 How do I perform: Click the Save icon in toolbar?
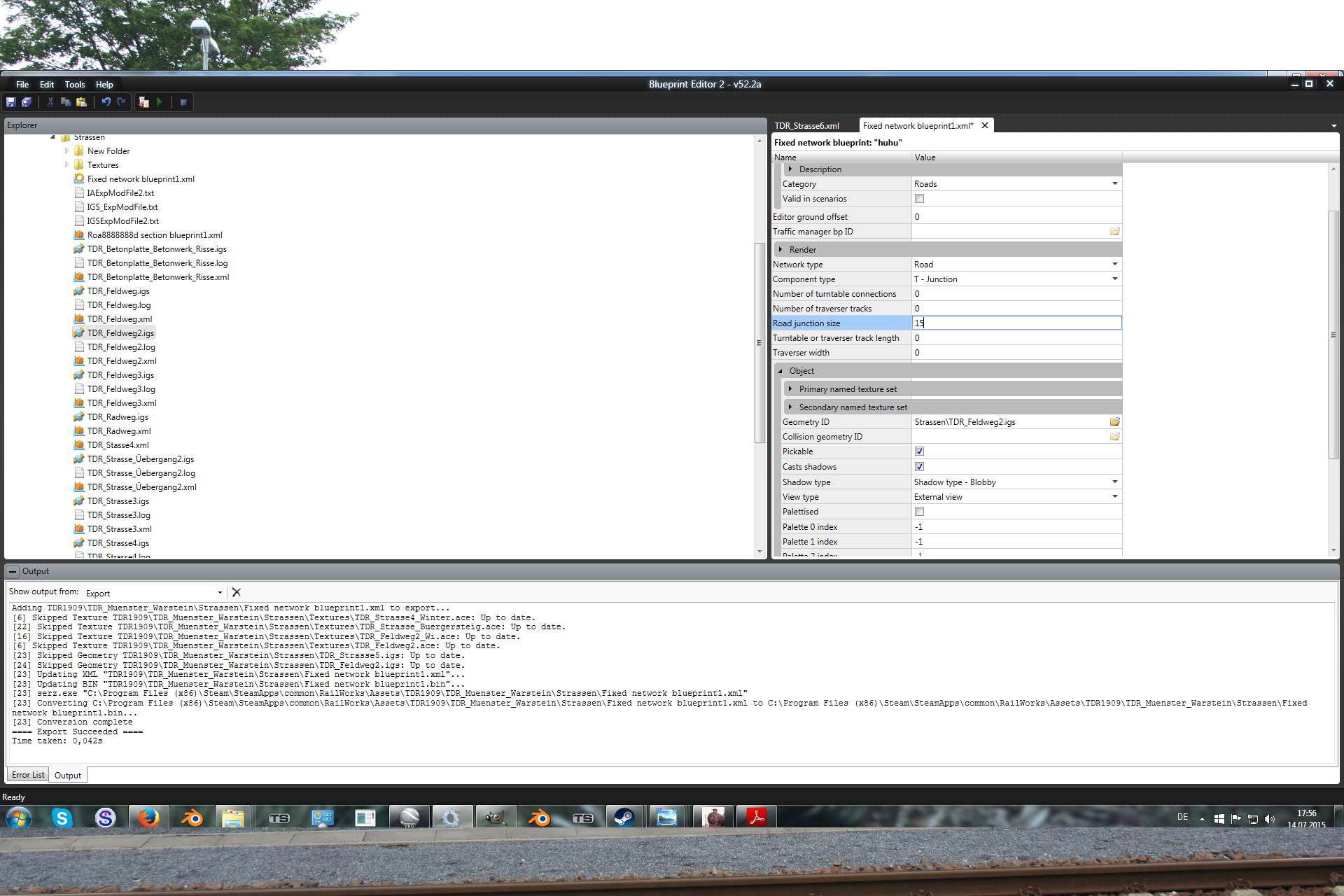(x=10, y=102)
